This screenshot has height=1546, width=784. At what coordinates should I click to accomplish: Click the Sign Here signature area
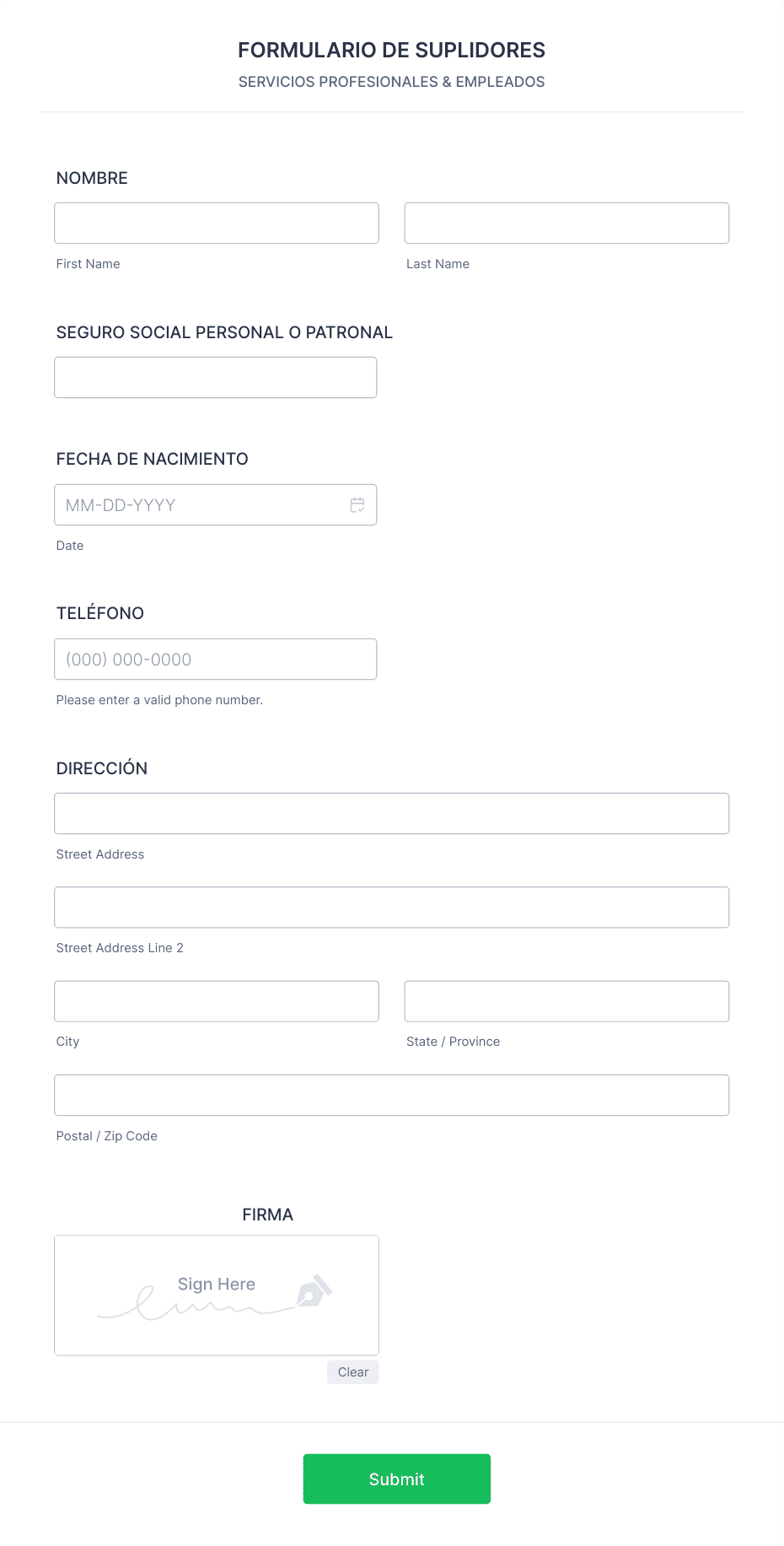217,1296
